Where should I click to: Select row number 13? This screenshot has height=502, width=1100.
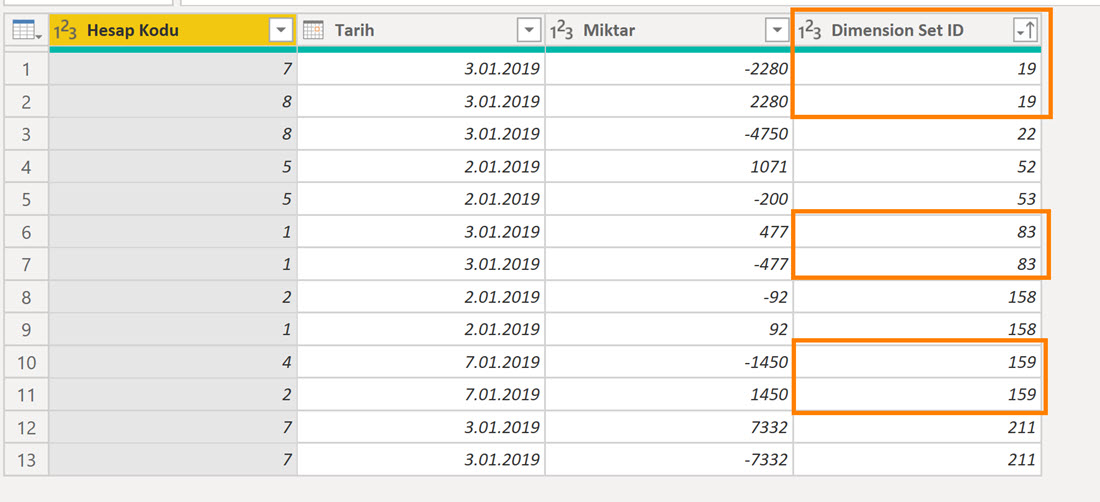(27, 460)
